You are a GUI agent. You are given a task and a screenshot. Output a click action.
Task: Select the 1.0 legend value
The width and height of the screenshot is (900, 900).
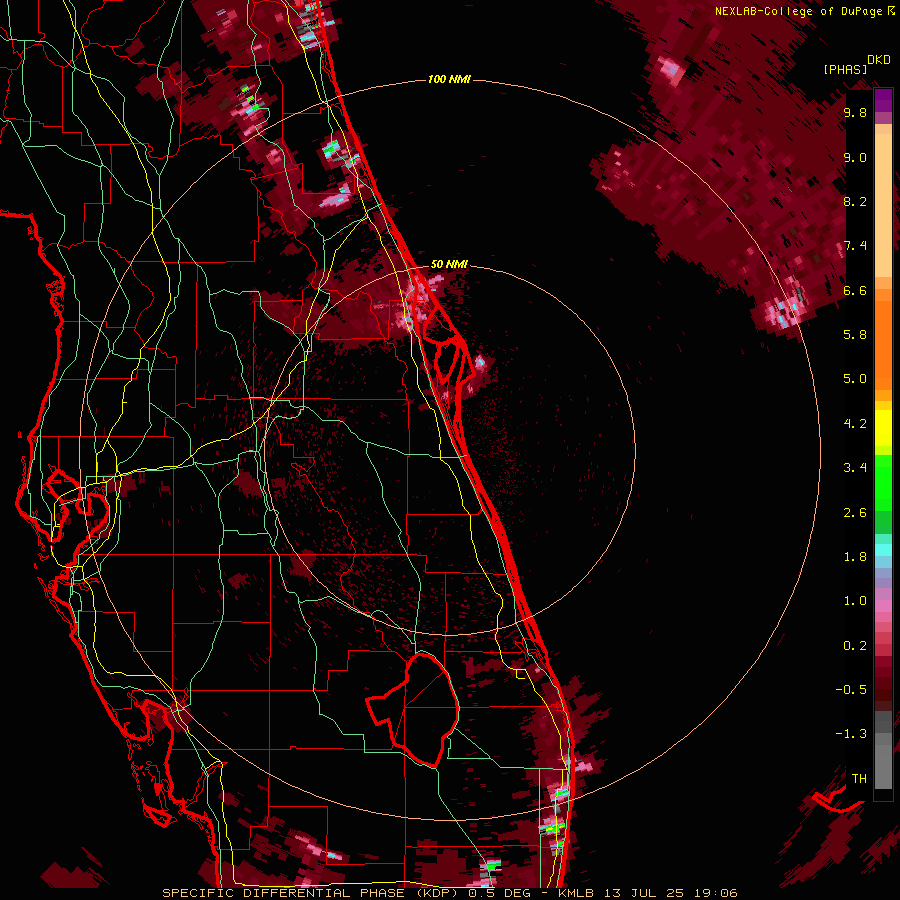tap(855, 601)
